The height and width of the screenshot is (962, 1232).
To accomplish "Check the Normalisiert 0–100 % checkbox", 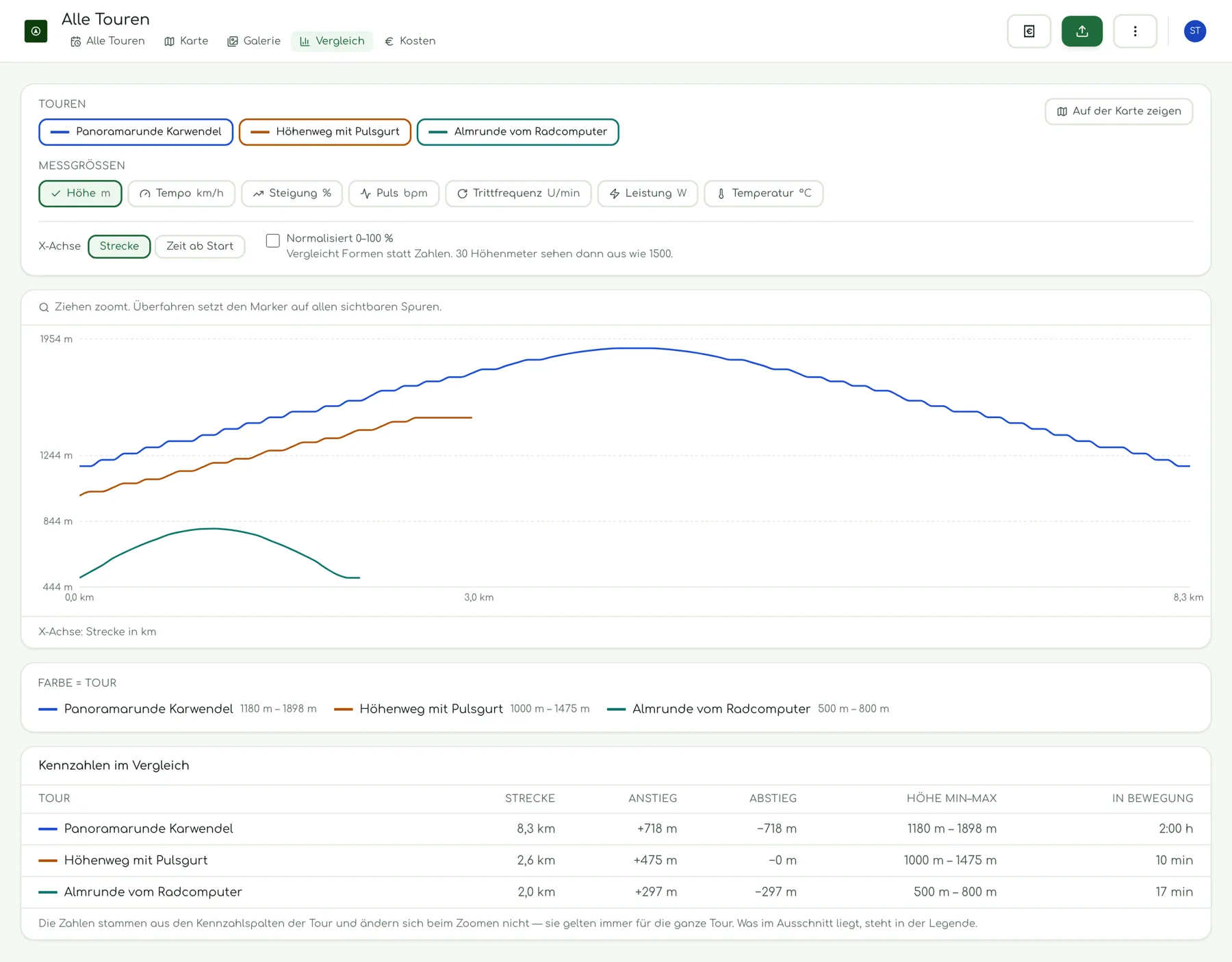I will click(272, 240).
